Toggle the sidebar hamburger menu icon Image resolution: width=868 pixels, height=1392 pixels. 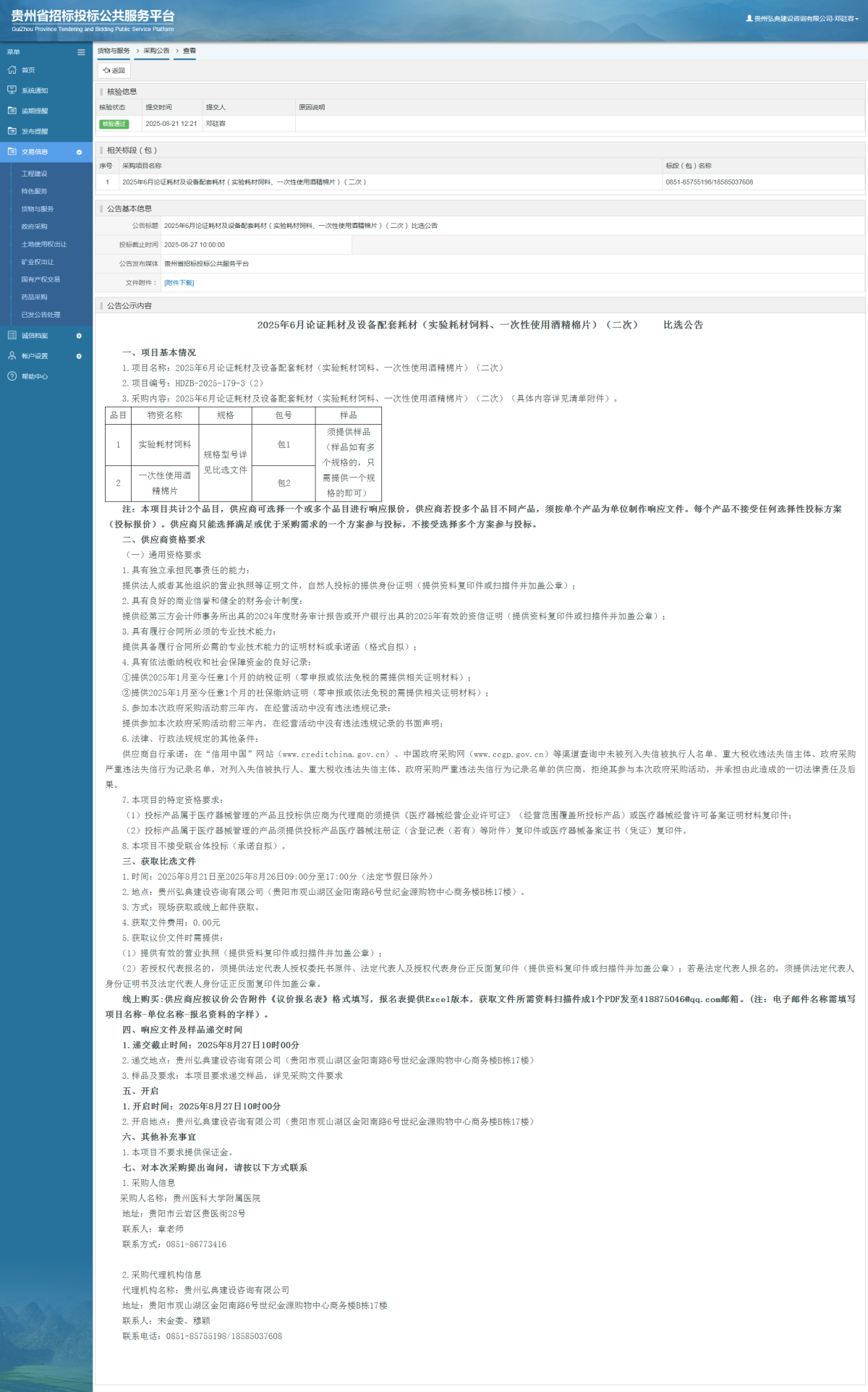[x=81, y=52]
